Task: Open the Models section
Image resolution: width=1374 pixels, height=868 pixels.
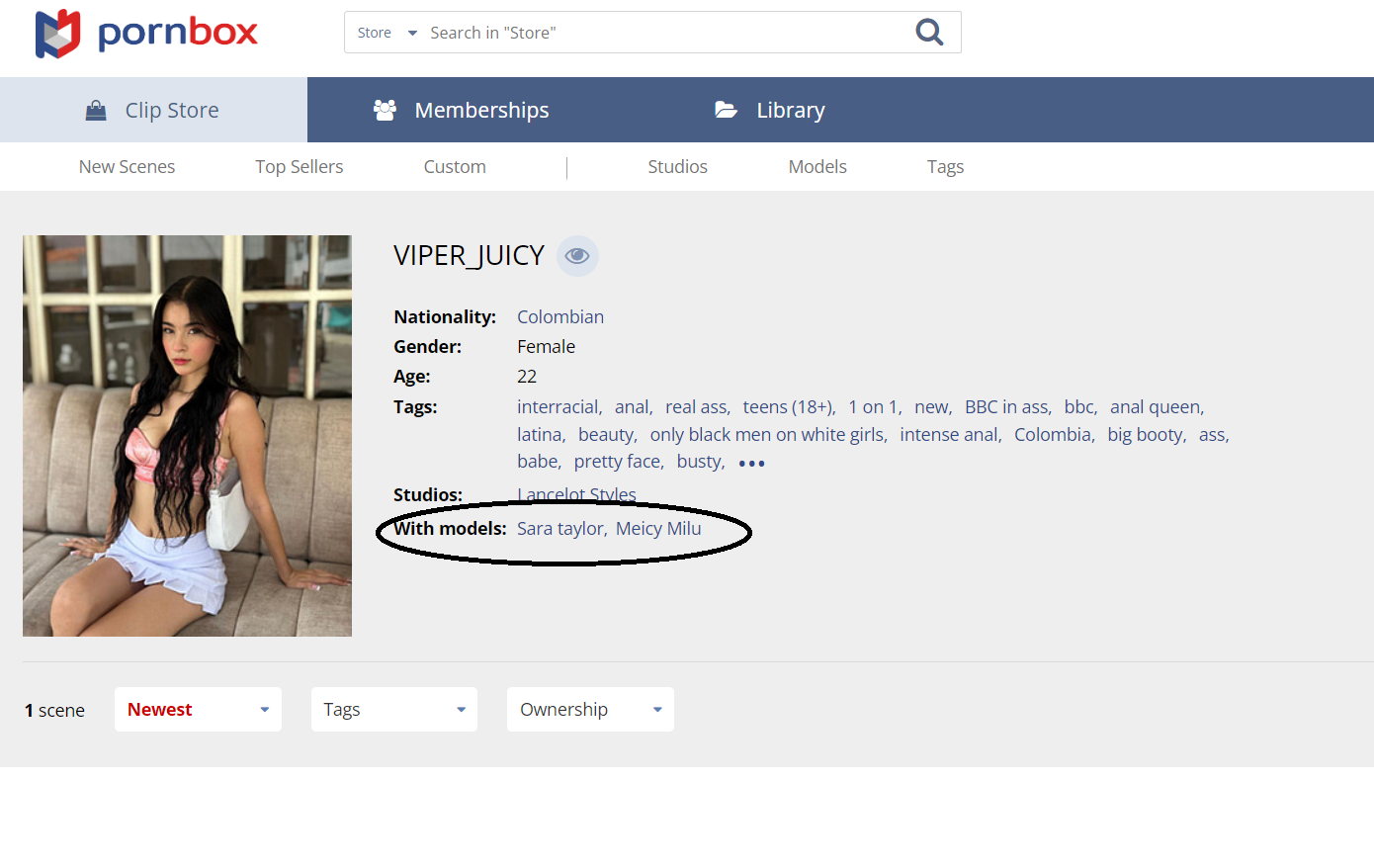Action: [x=816, y=167]
